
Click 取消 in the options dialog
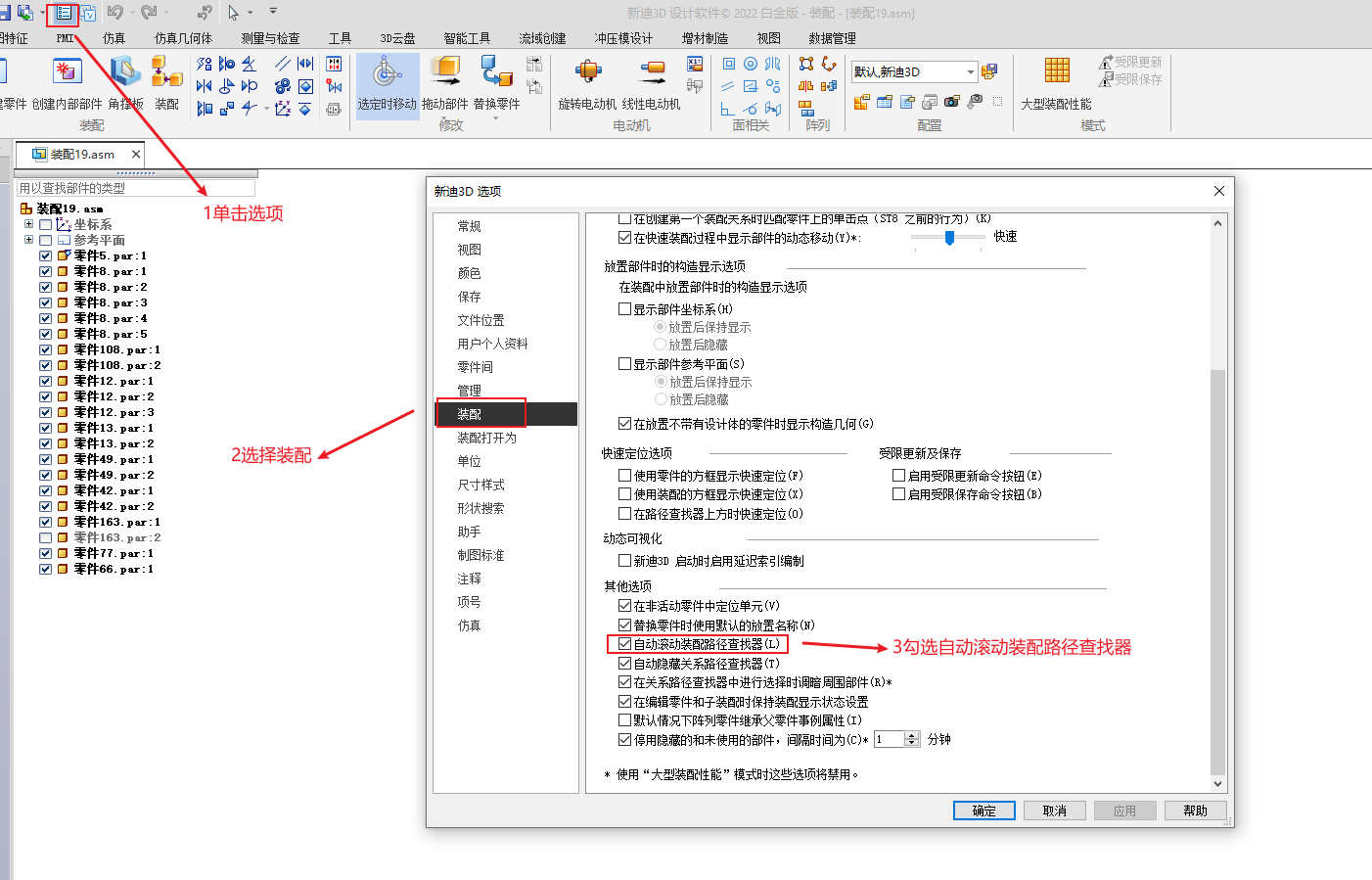(1055, 811)
